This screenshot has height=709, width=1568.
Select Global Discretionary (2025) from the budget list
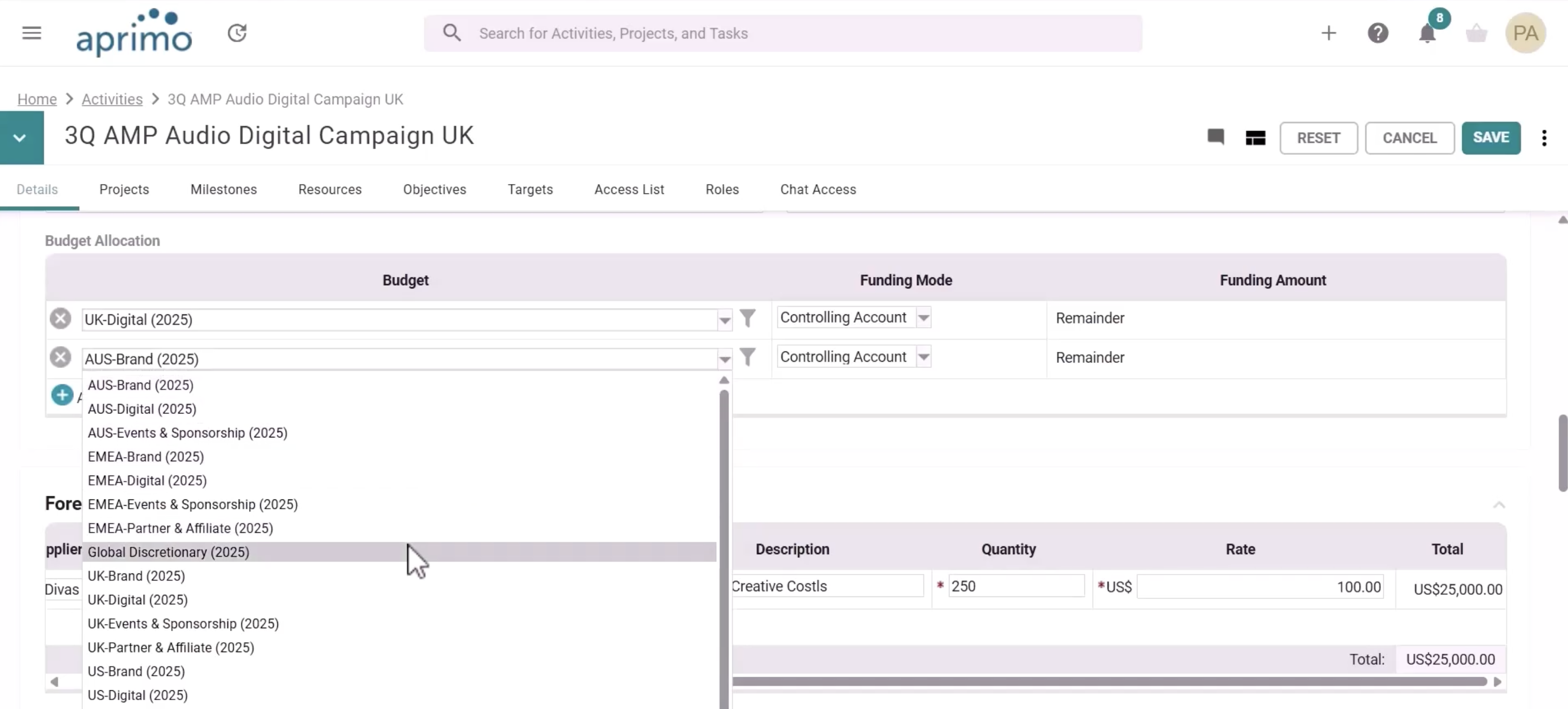pyautogui.click(x=168, y=552)
